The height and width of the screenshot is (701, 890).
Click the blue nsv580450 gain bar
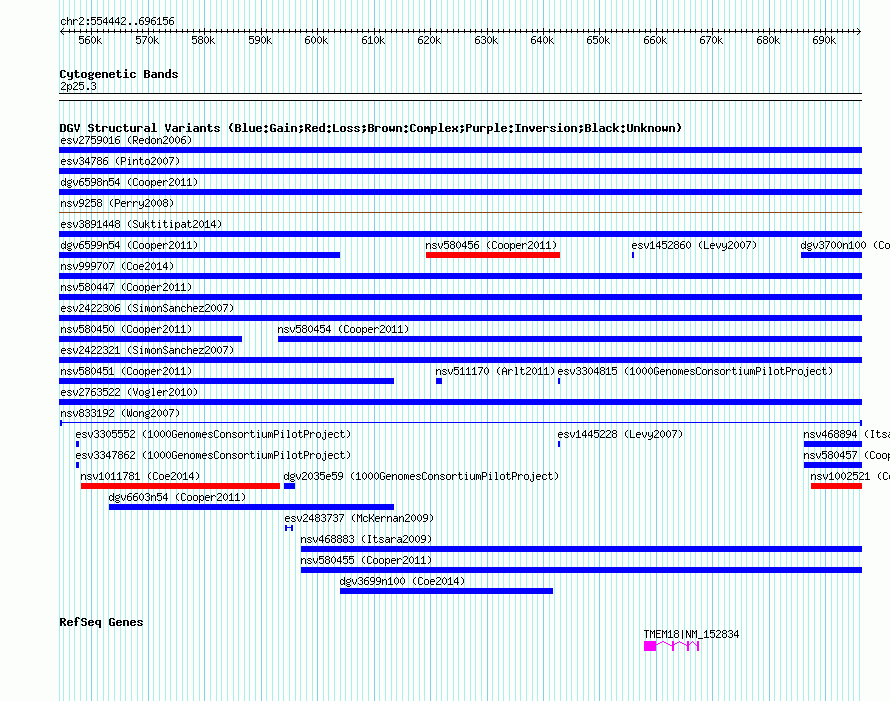150,339
